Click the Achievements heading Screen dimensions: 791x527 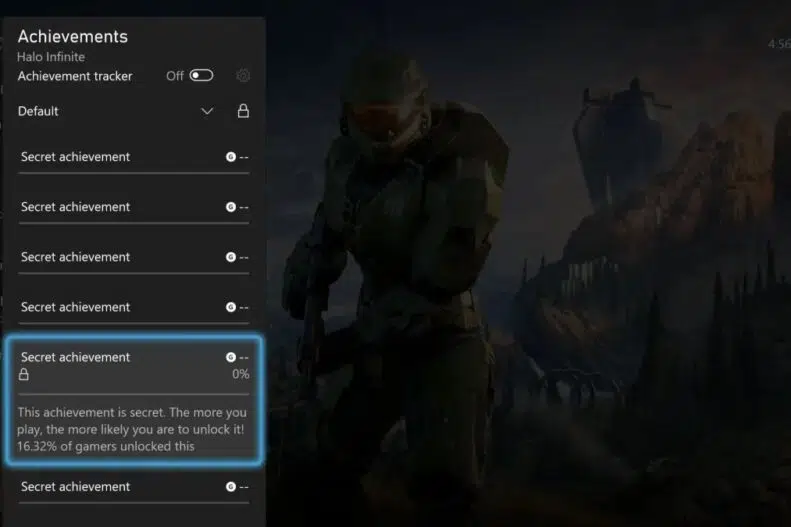(73, 36)
